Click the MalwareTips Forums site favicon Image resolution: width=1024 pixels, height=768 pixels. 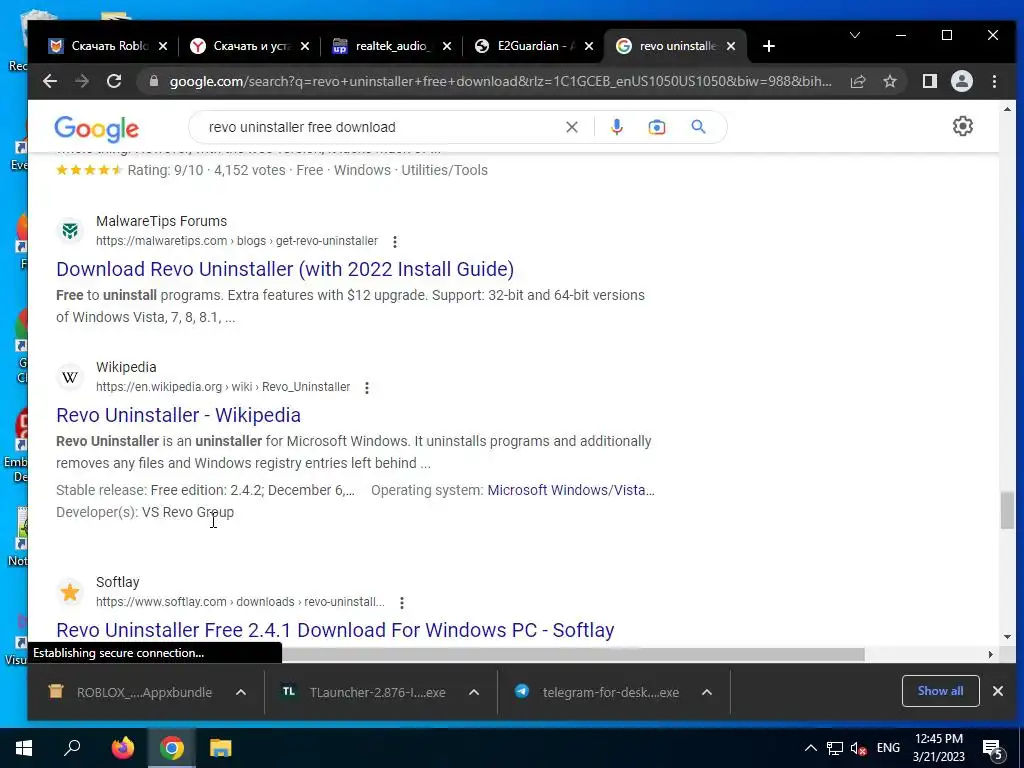tap(70, 231)
